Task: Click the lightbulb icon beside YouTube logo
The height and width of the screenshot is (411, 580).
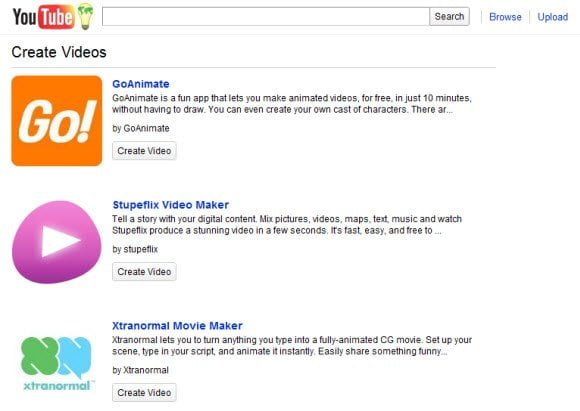Action: click(x=85, y=16)
